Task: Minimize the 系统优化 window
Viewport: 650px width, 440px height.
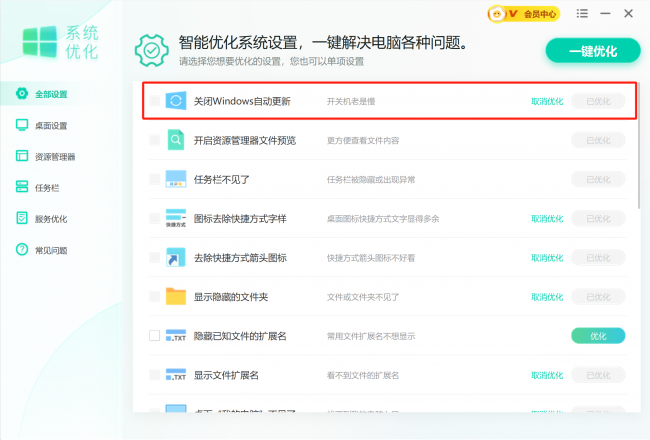Action: (605, 14)
